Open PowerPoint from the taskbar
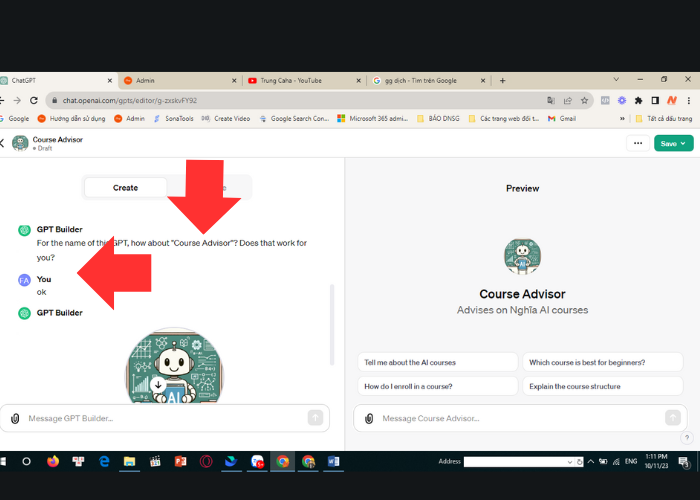Screen dimensions: 700x500 (x=181, y=462)
